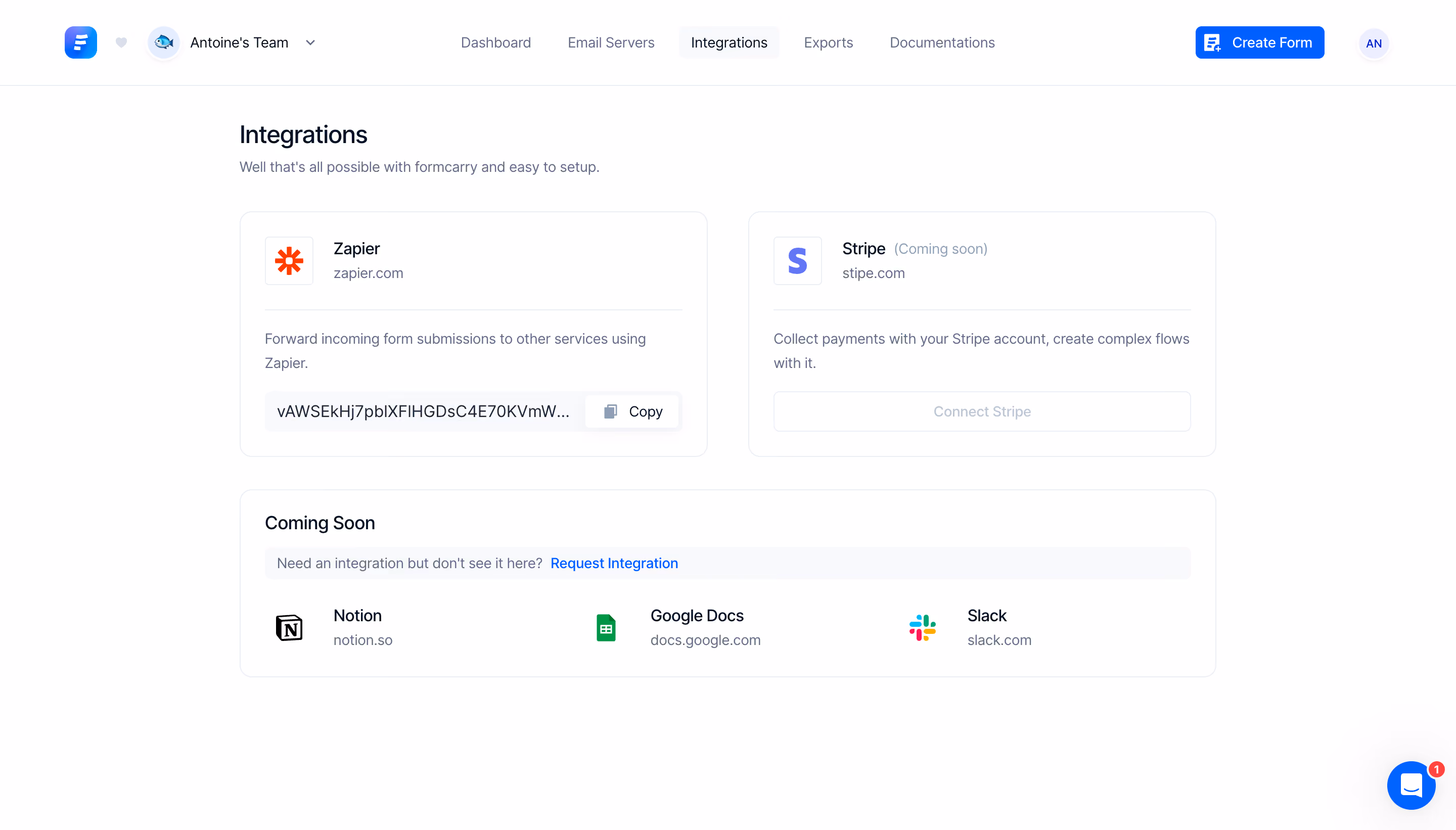Click the formcarry logo icon
1456x830 pixels.
80,42
